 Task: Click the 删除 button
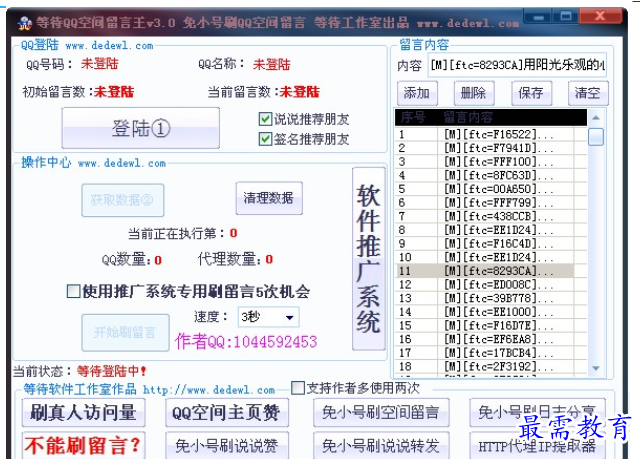474,93
